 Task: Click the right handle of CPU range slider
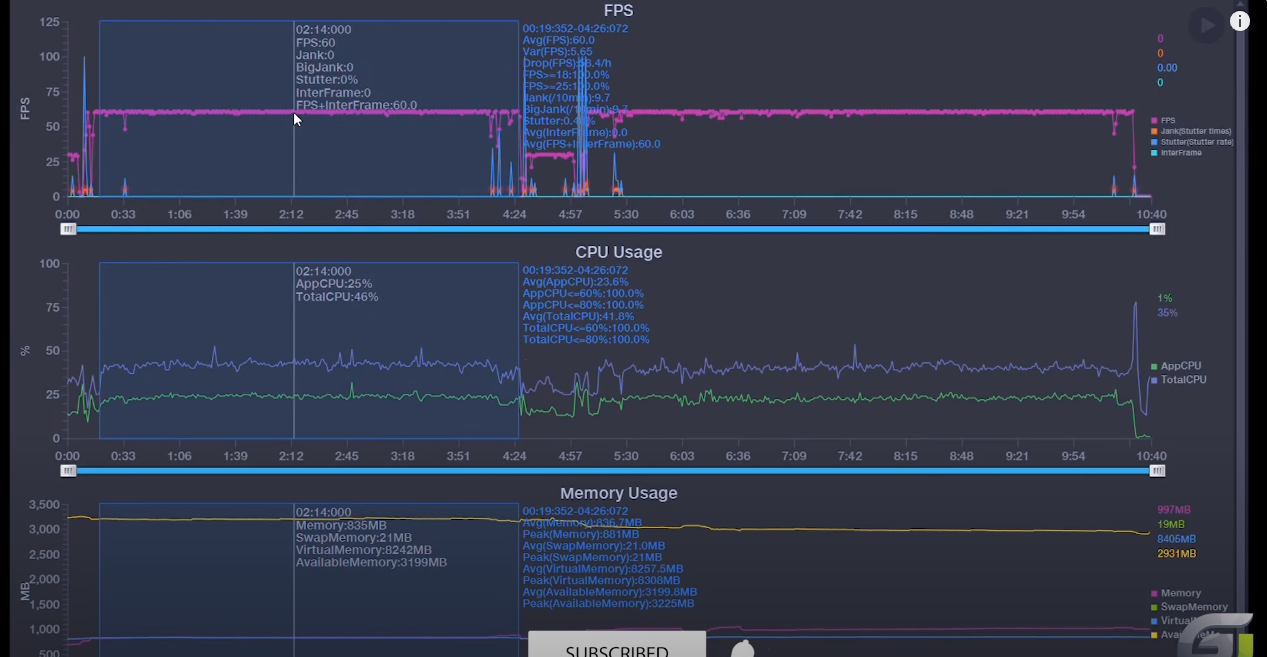pos(1157,470)
